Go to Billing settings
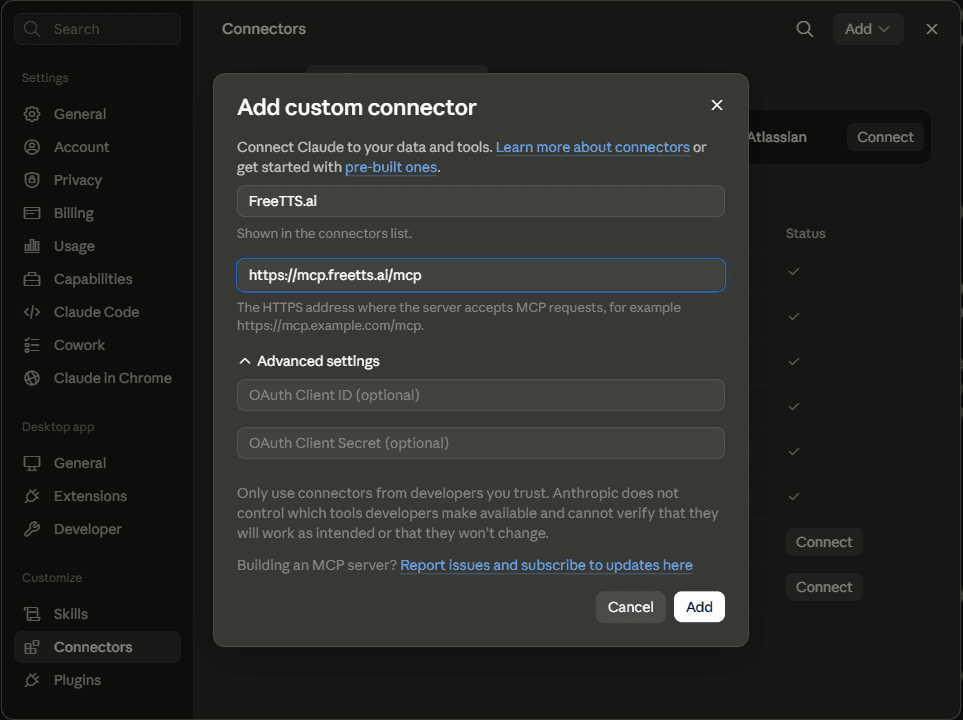Viewport: 963px width, 720px height. [x=97, y=213]
